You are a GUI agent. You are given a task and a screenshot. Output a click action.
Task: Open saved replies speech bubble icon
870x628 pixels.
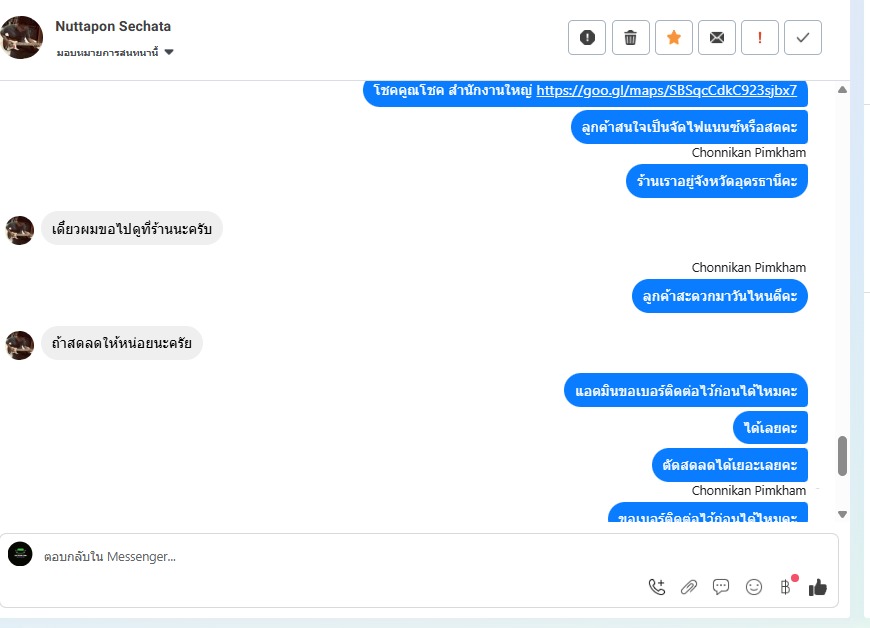(721, 587)
